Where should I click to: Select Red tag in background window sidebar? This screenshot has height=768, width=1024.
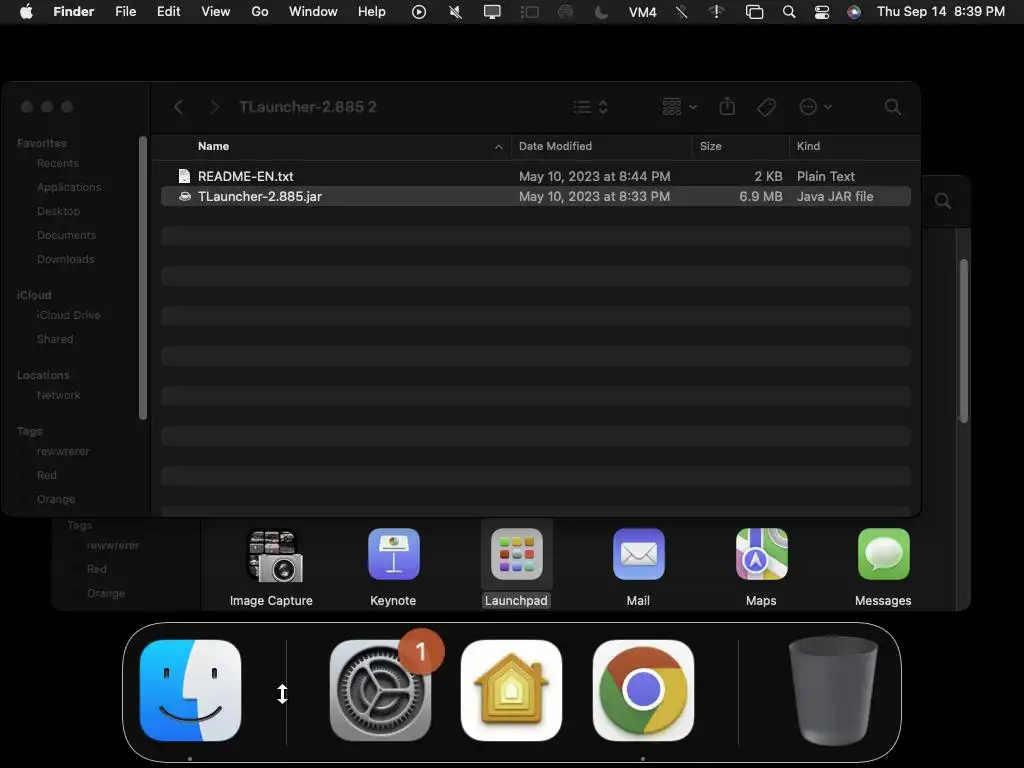pyautogui.click(x=97, y=569)
